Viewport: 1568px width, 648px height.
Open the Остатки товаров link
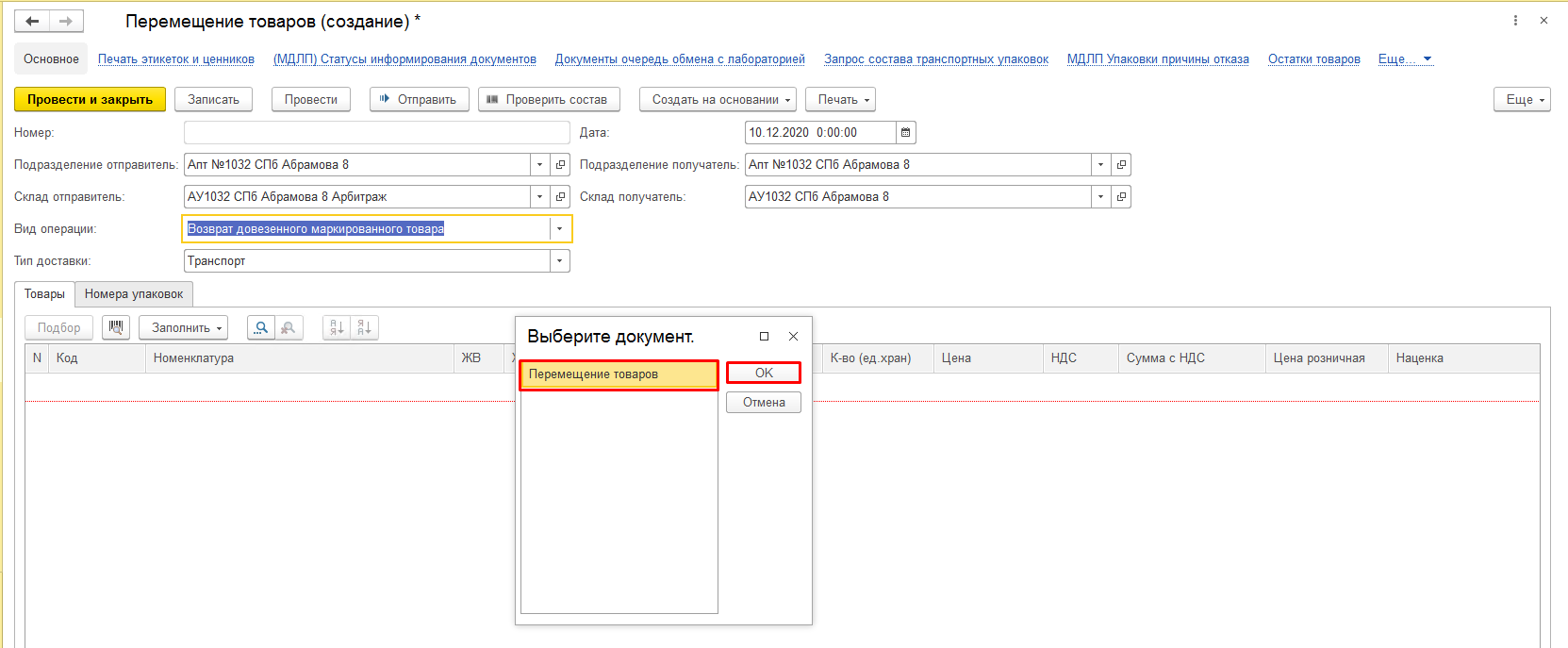(x=1313, y=59)
